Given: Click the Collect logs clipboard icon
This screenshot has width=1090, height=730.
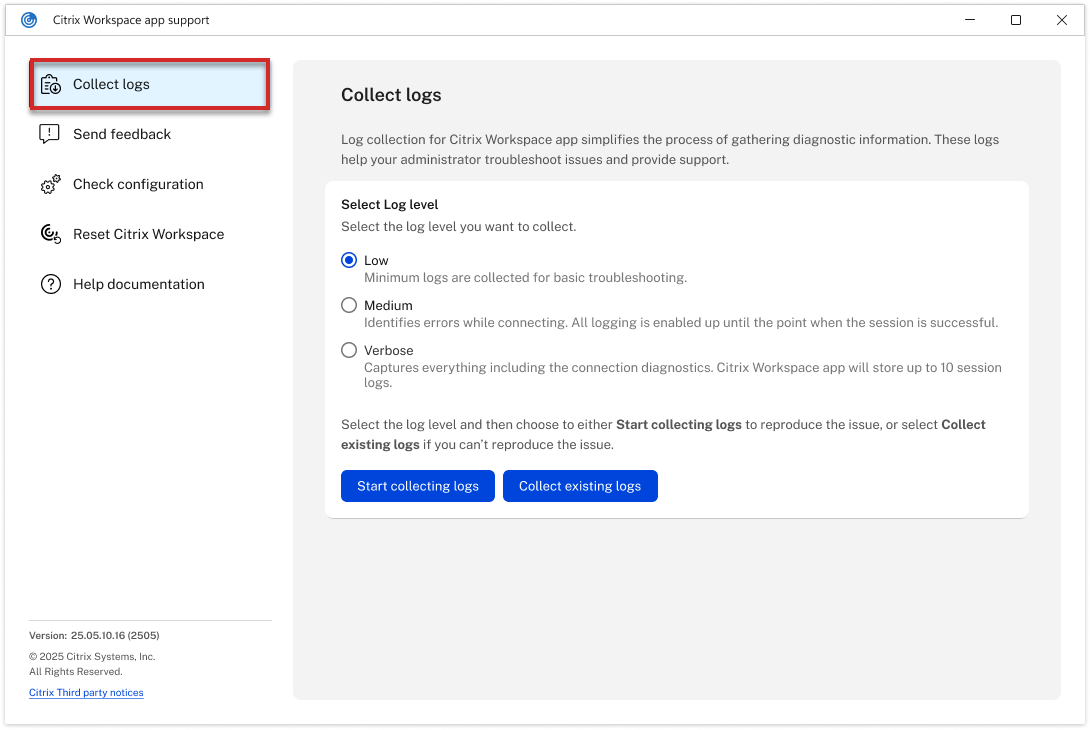Looking at the screenshot, I should [x=51, y=84].
